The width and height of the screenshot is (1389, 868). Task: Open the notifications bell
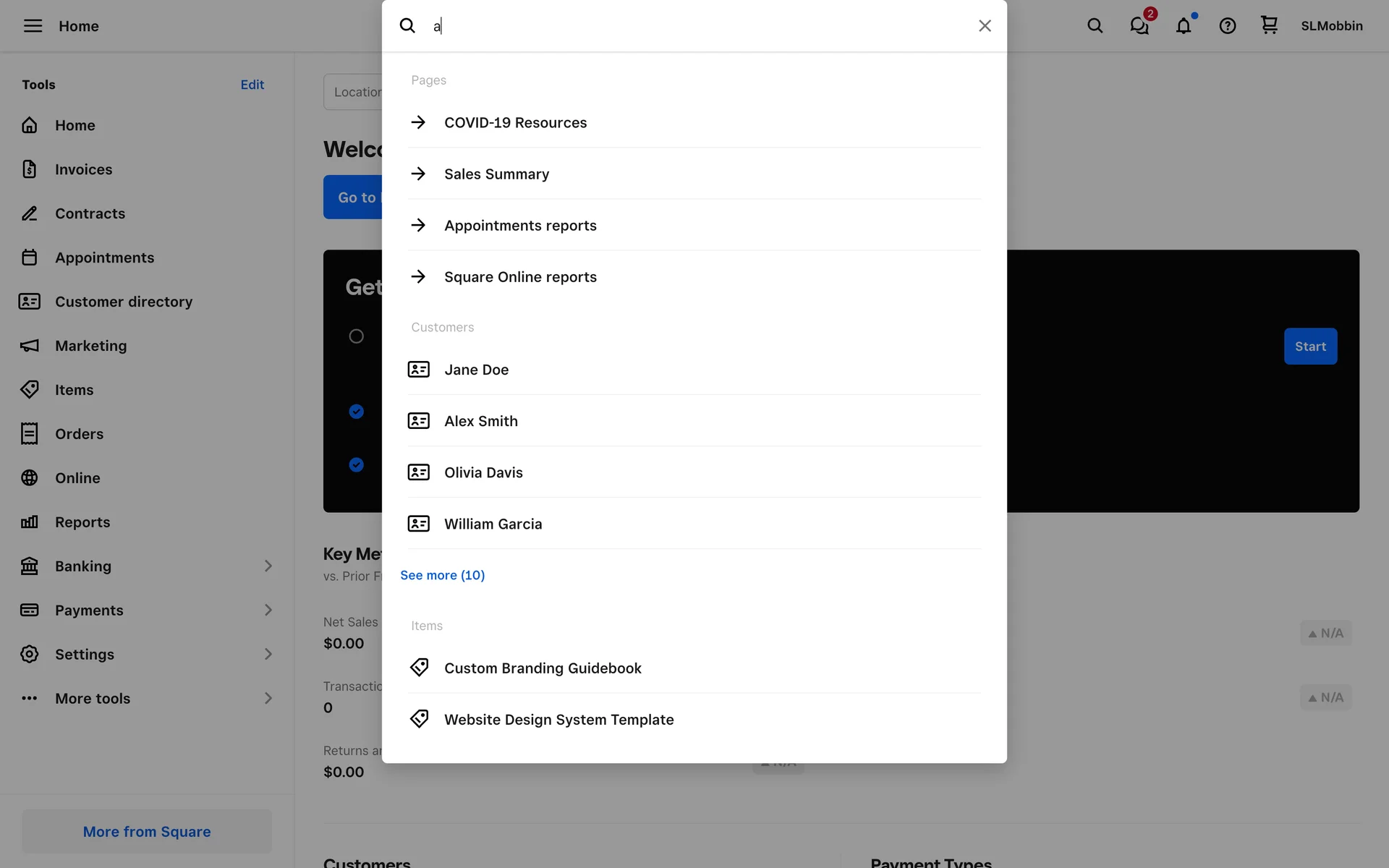(1183, 26)
